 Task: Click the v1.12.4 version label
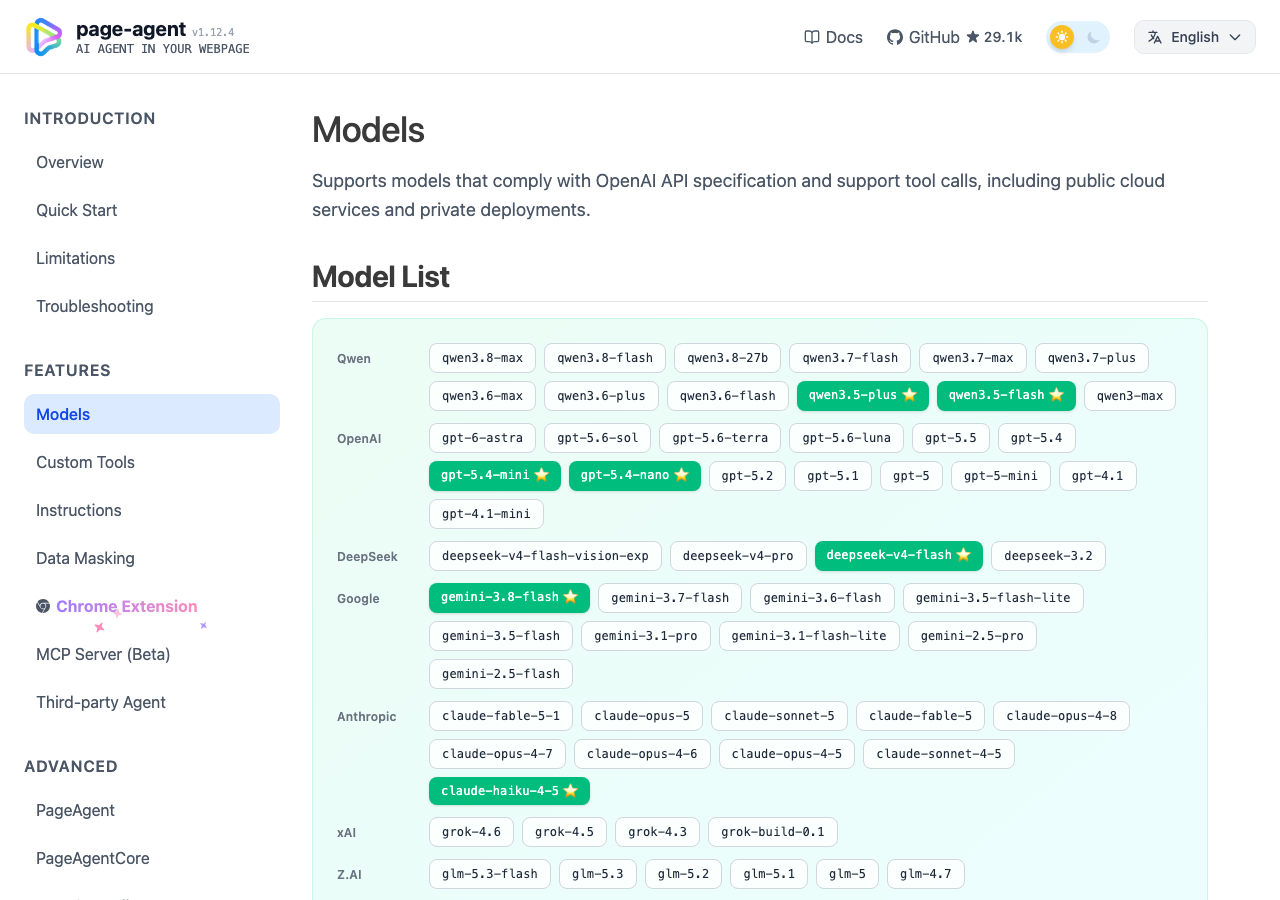(213, 32)
